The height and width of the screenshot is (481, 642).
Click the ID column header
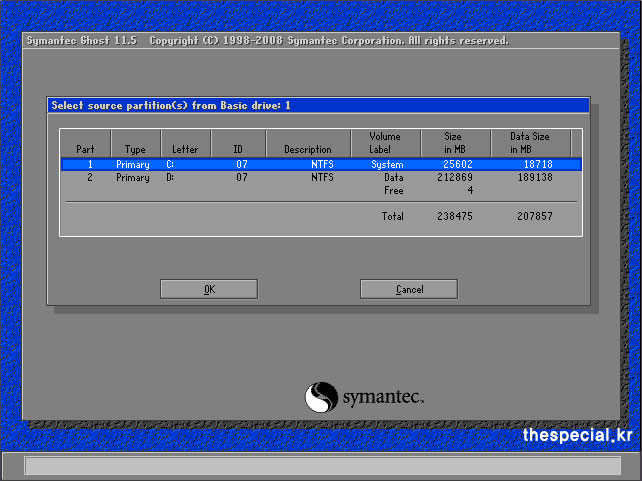click(x=238, y=143)
